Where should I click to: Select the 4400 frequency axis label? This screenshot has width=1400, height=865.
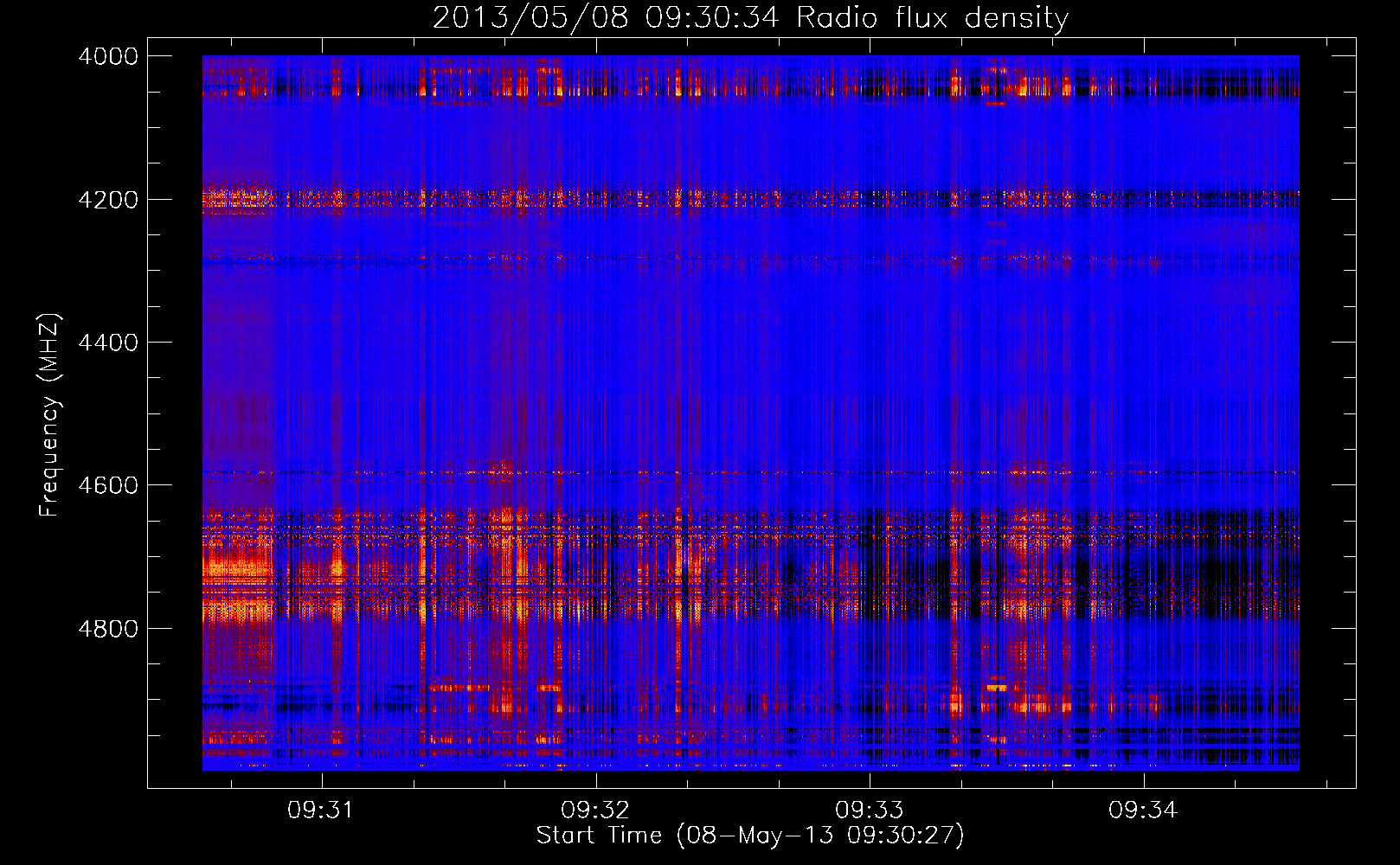tap(108, 343)
